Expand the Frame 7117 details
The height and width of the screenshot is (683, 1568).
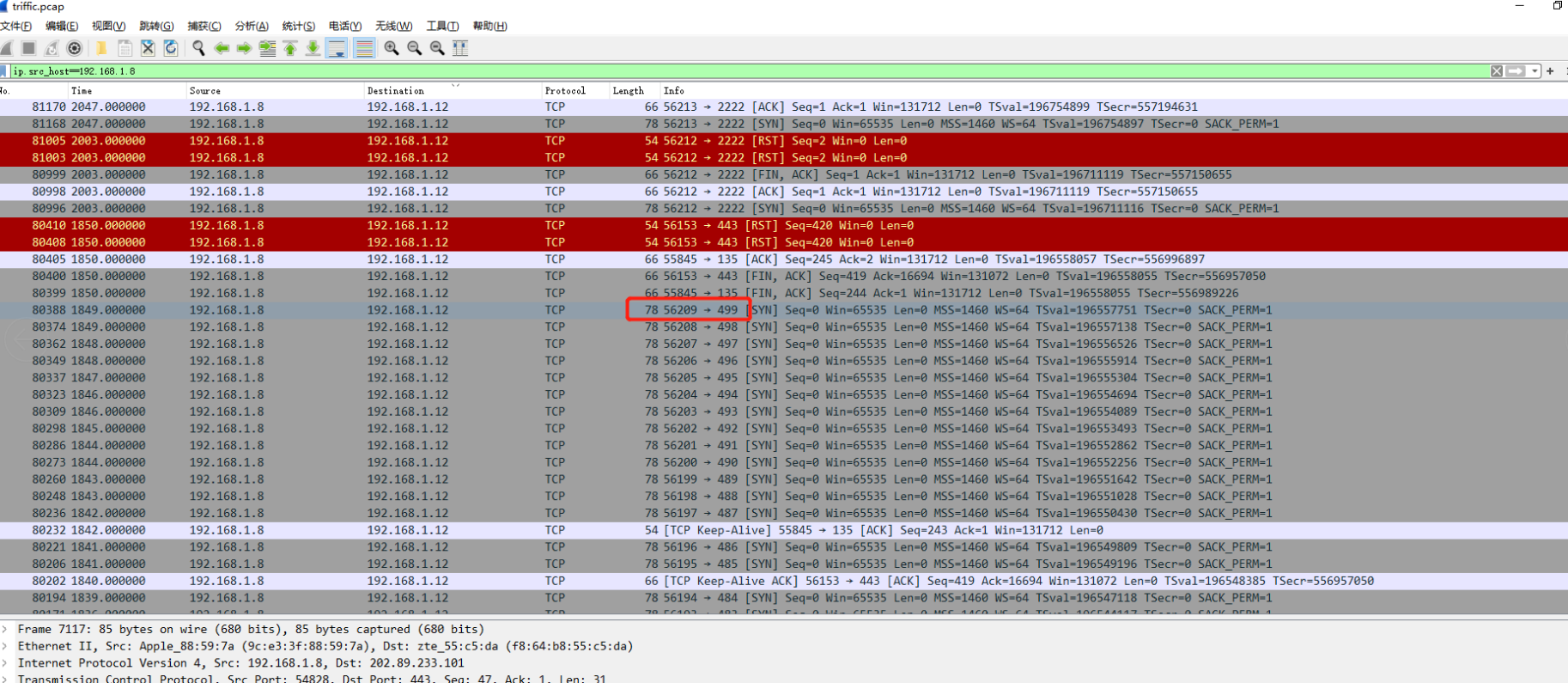tap(5, 630)
